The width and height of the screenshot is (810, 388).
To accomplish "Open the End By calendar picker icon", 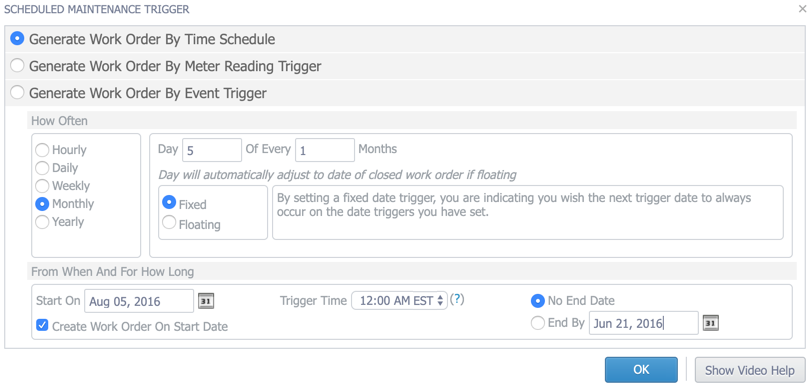I will [x=710, y=323].
